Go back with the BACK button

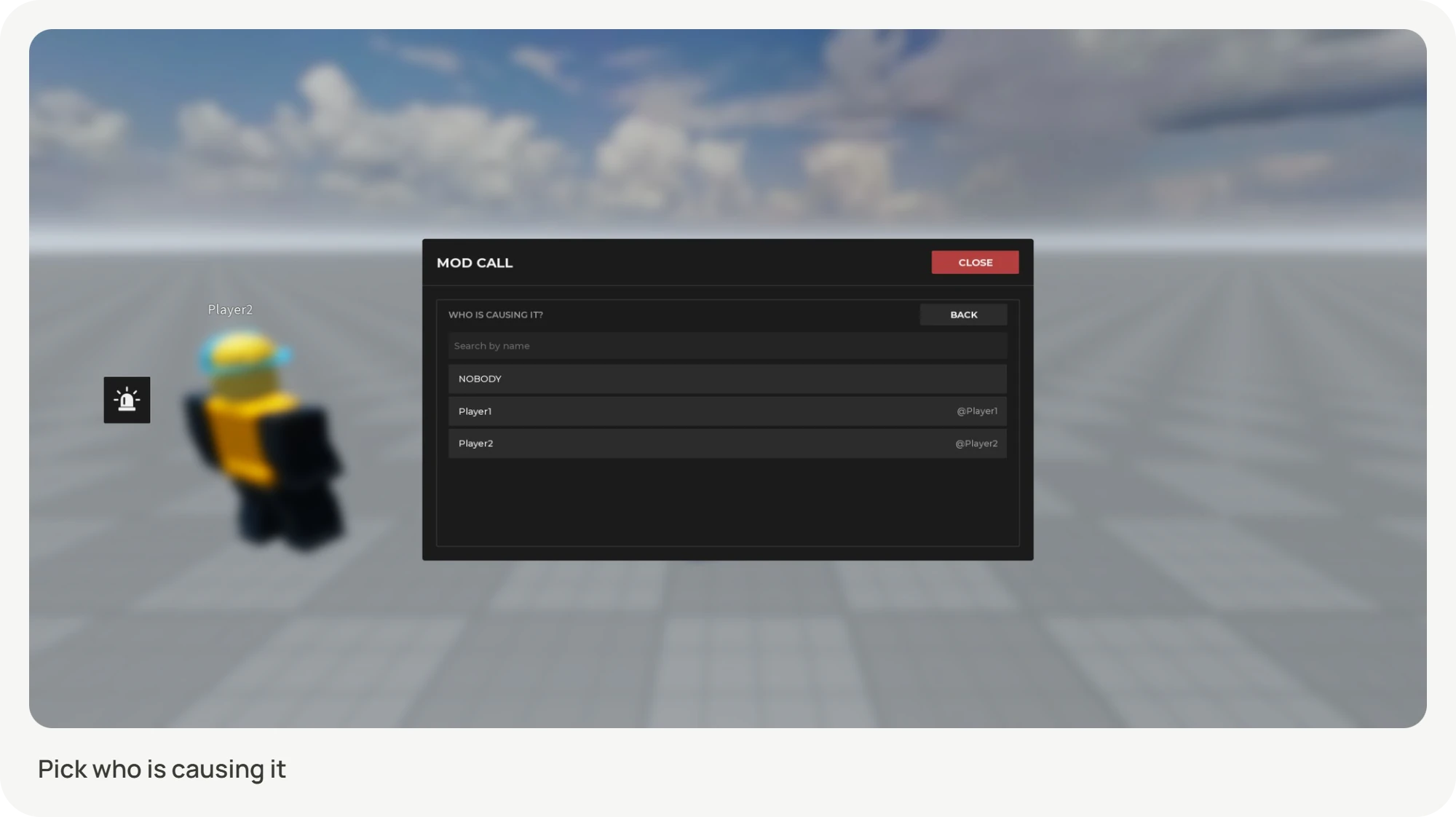pos(963,315)
